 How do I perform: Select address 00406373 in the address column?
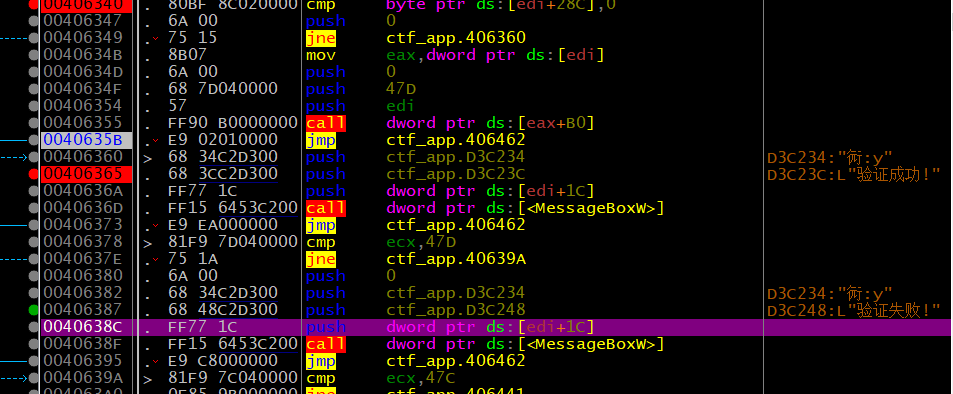[83, 225]
